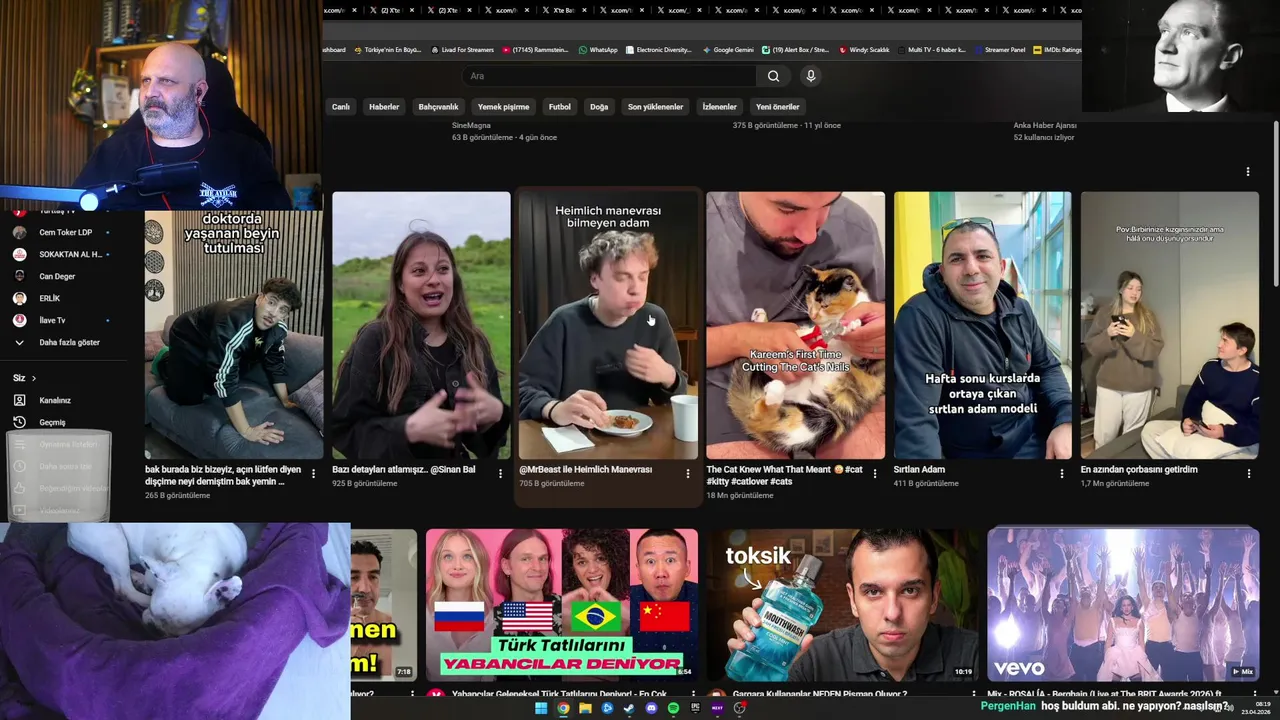Select the 'Son yüklenenler' filter chip
This screenshot has width=1280, height=720.
tap(655, 107)
